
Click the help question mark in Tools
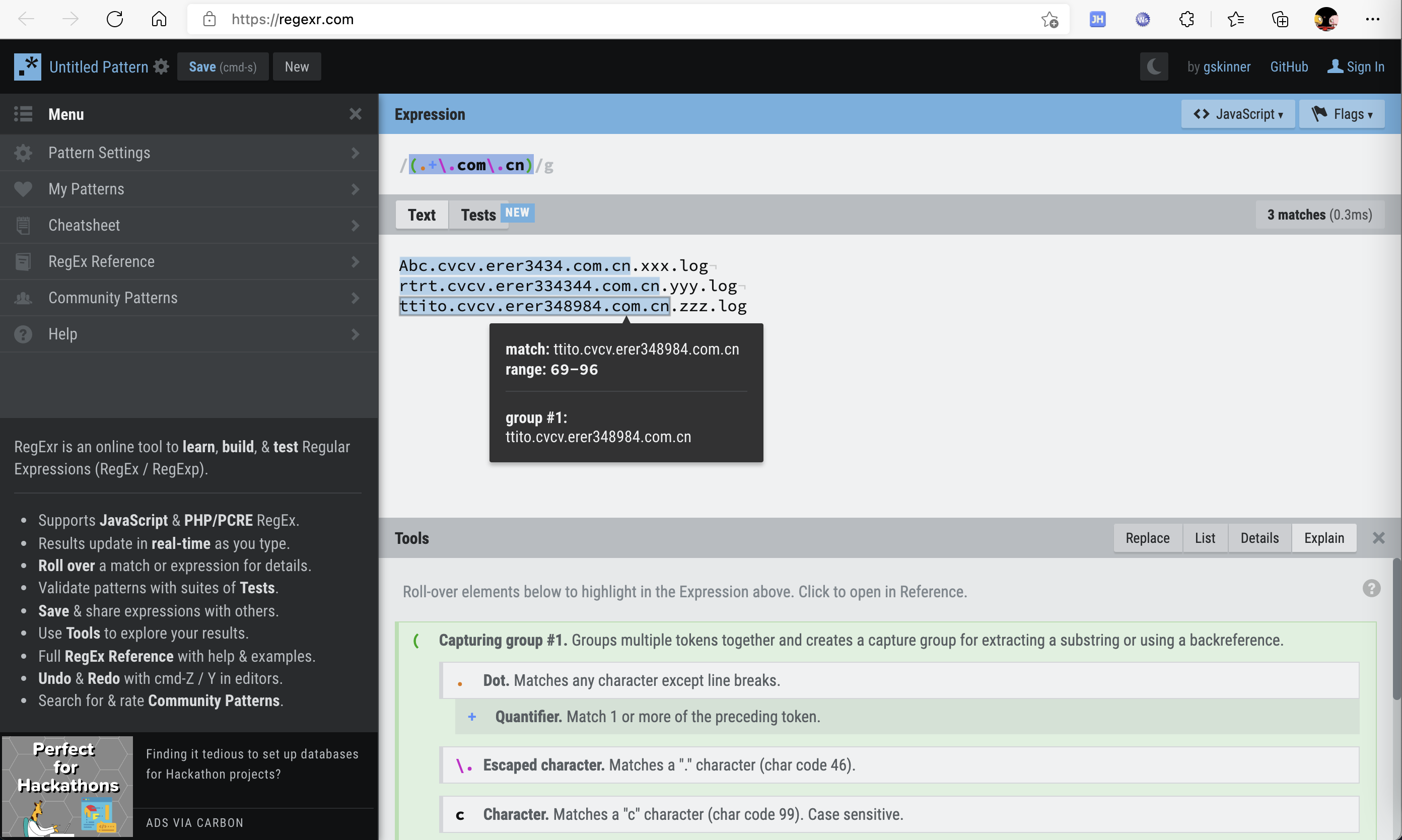click(x=1370, y=589)
